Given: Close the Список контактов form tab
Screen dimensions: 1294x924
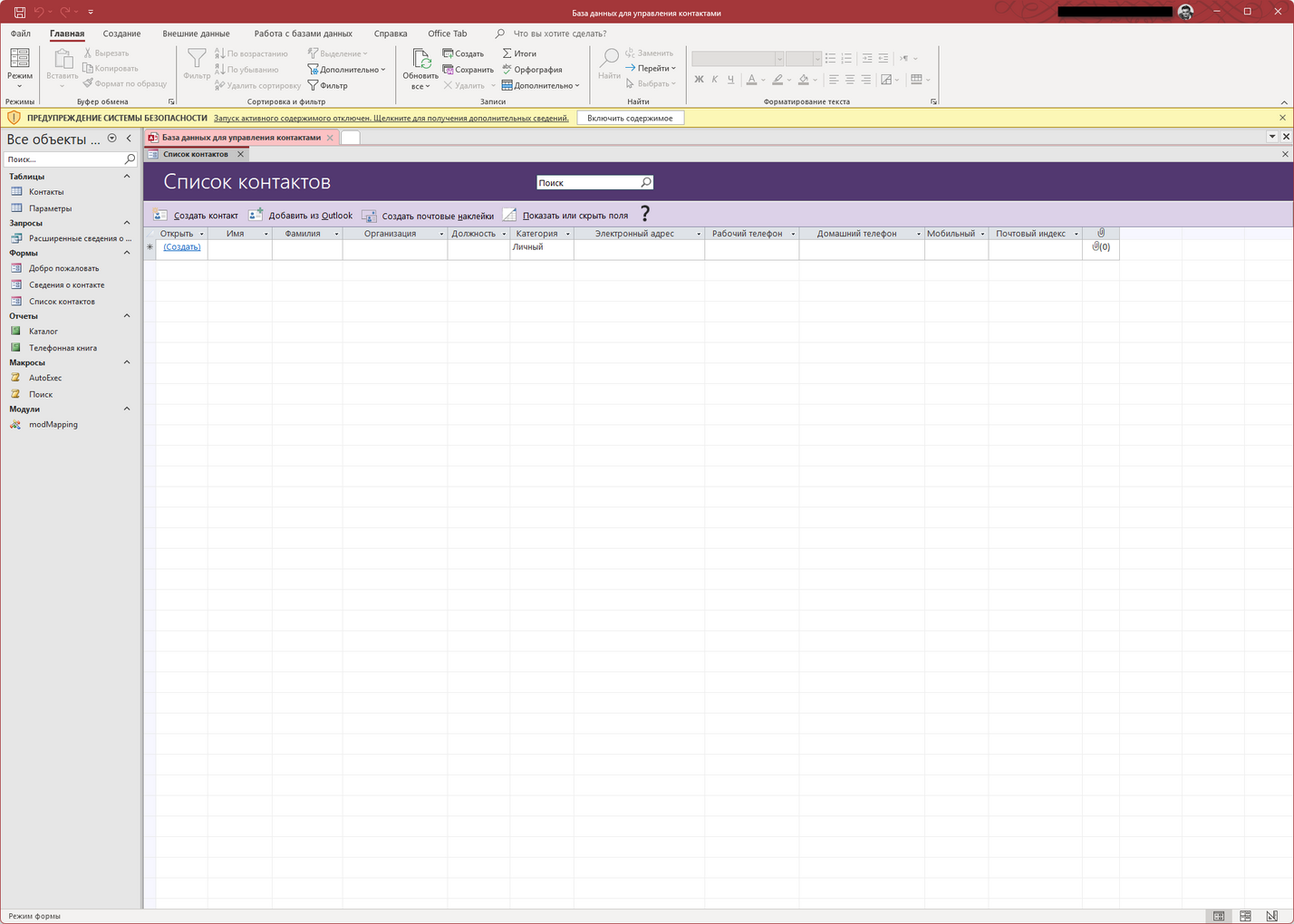Looking at the screenshot, I should tap(240, 154).
